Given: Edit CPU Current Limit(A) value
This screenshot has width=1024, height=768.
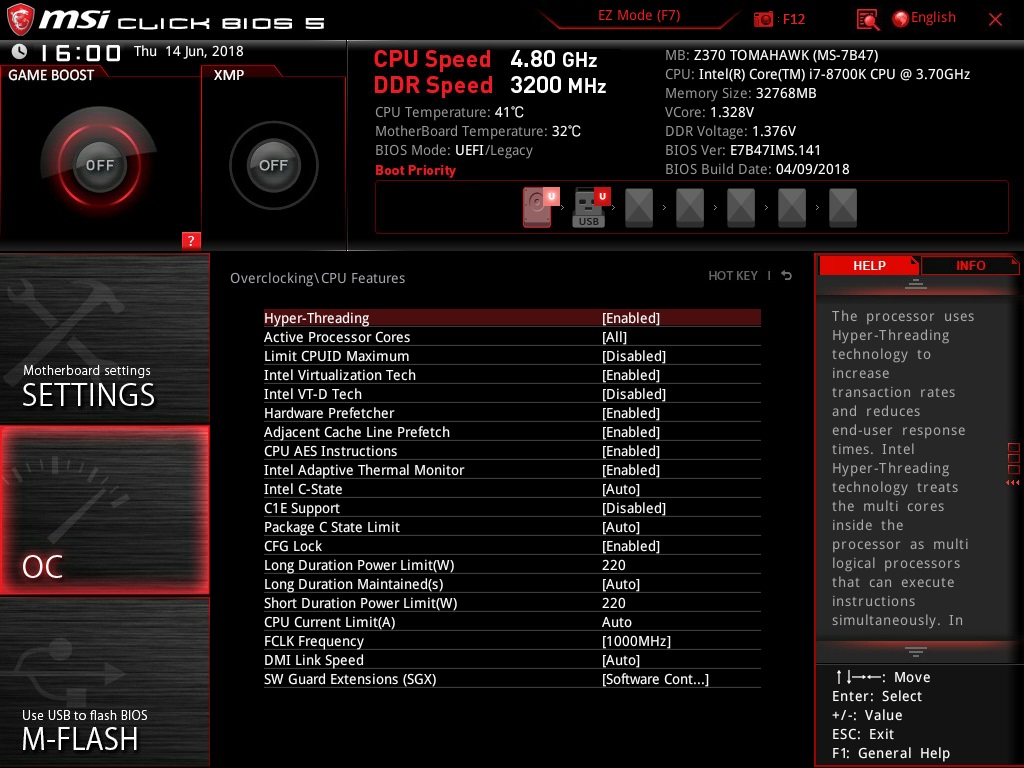Looking at the screenshot, I should [512, 622].
